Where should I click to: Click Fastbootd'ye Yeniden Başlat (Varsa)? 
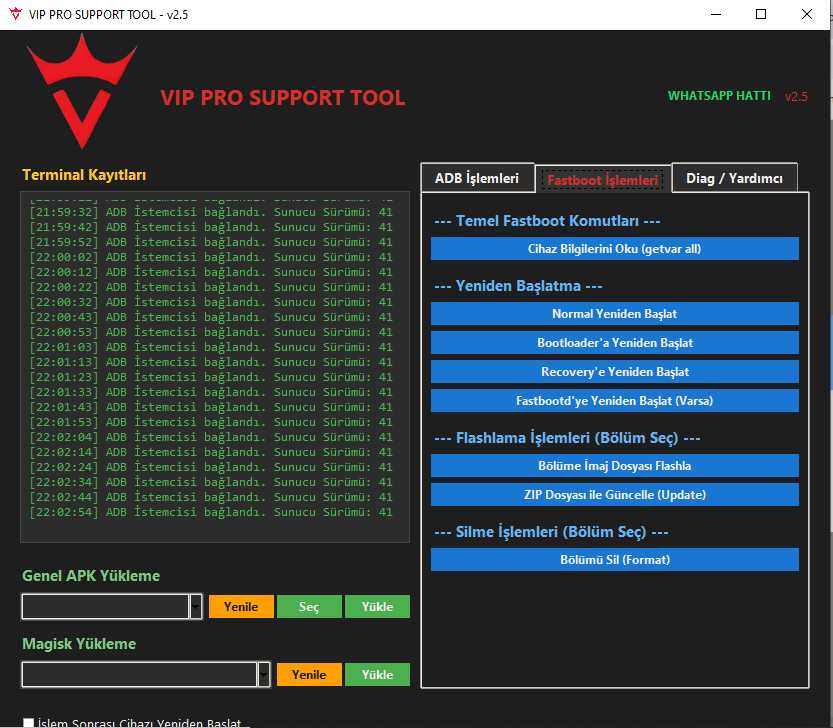tap(615, 401)
